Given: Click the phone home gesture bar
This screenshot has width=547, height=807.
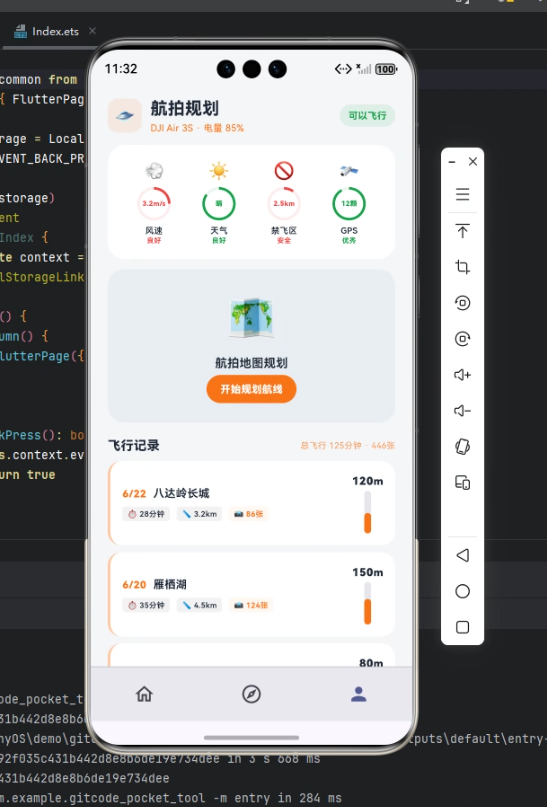Looking at the screenshot, I should [x=251, y=738].
